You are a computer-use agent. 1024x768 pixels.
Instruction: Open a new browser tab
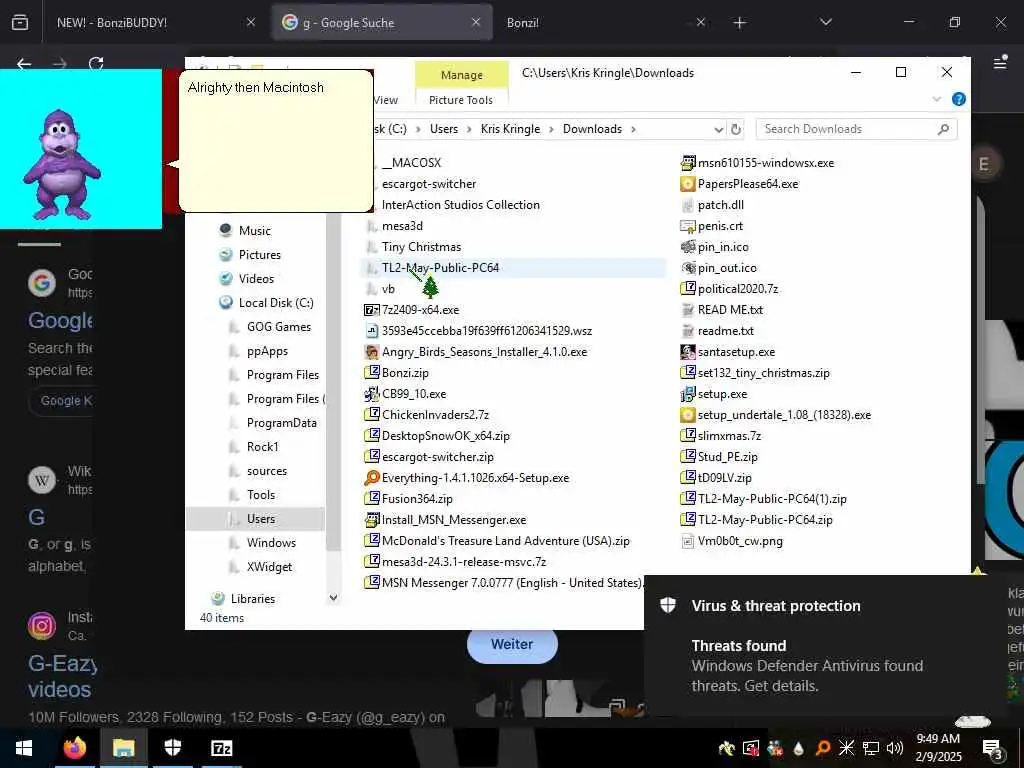tap(739, 23)
